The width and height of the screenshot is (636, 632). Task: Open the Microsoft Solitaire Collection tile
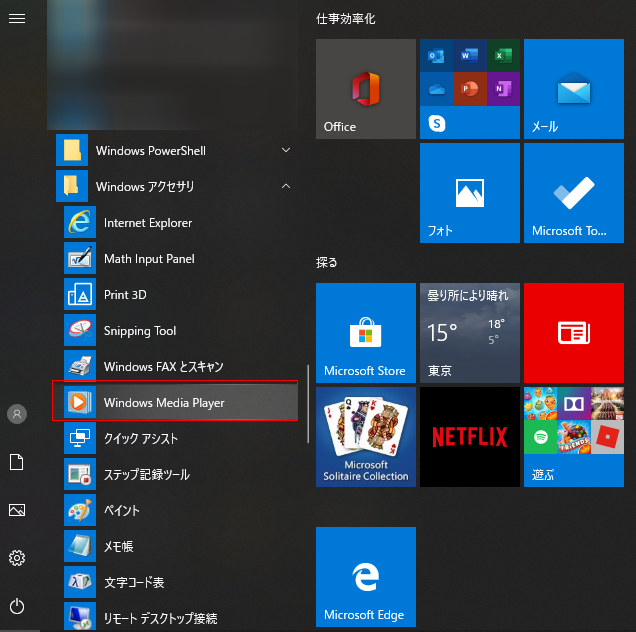pos(366,437)
